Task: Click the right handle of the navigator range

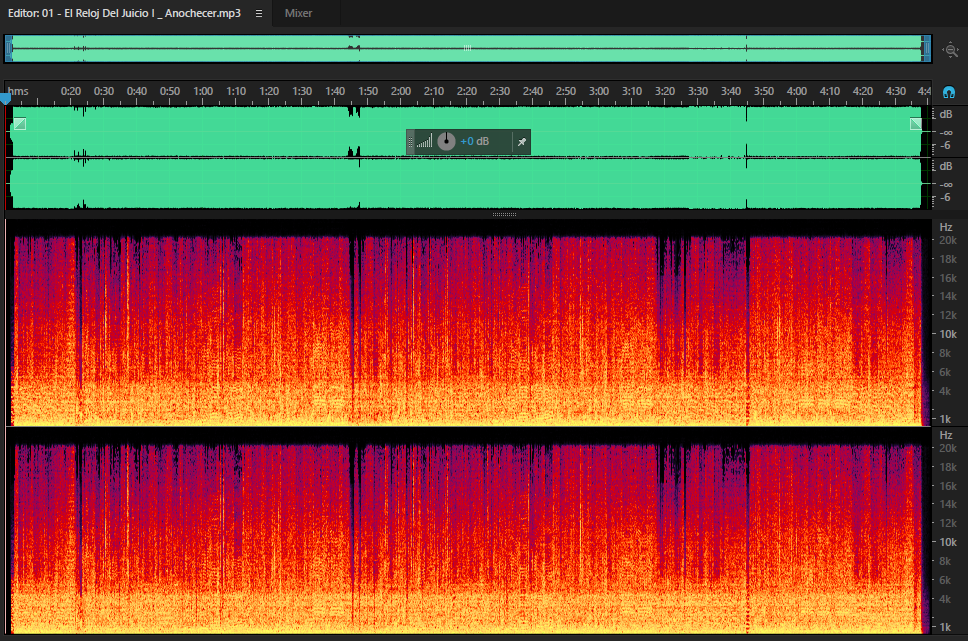Action: 926,49
